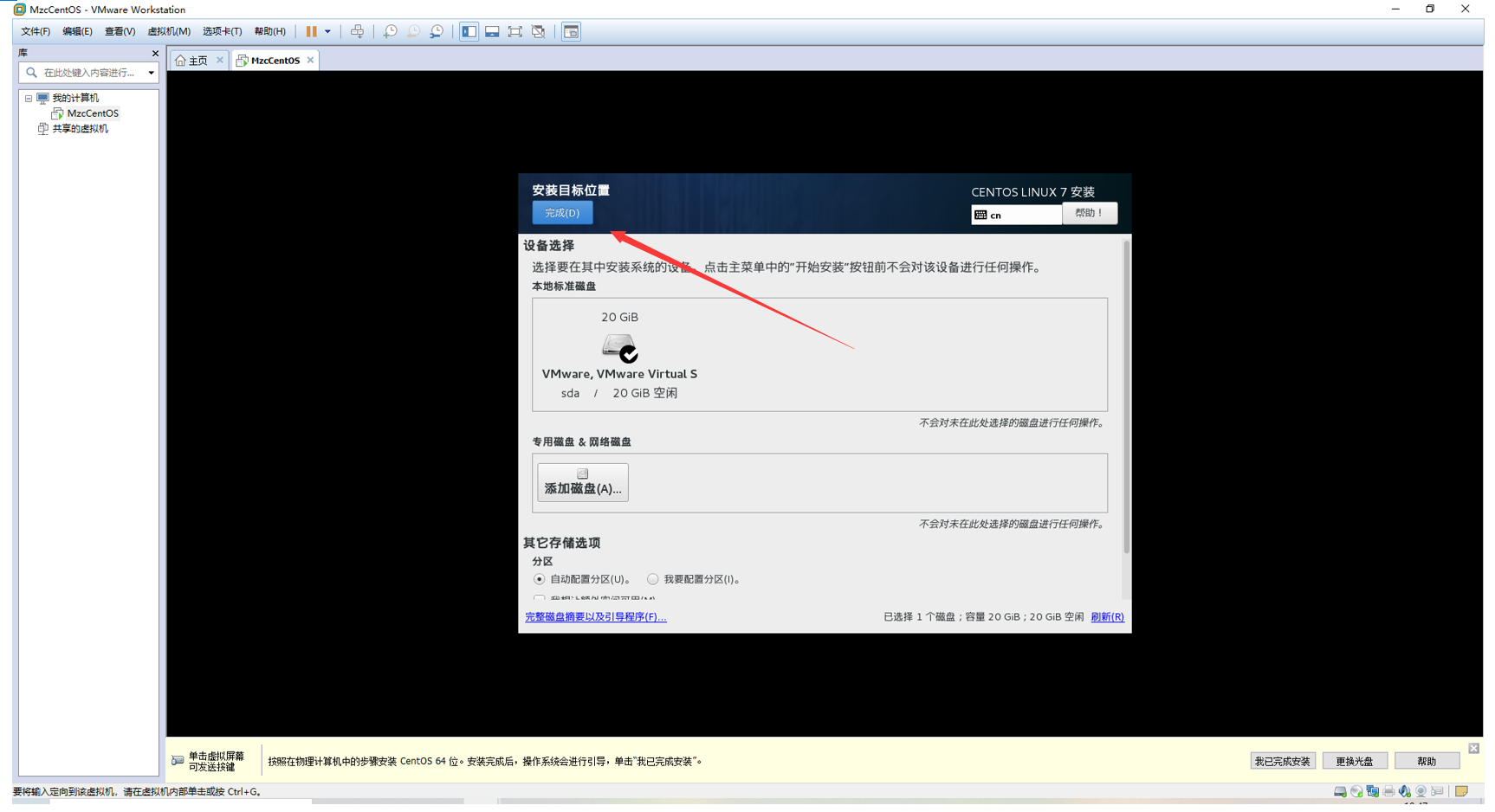Screen dimensions: 1495x812
Task: Close the library panel
Action: (x=155, y=53)
